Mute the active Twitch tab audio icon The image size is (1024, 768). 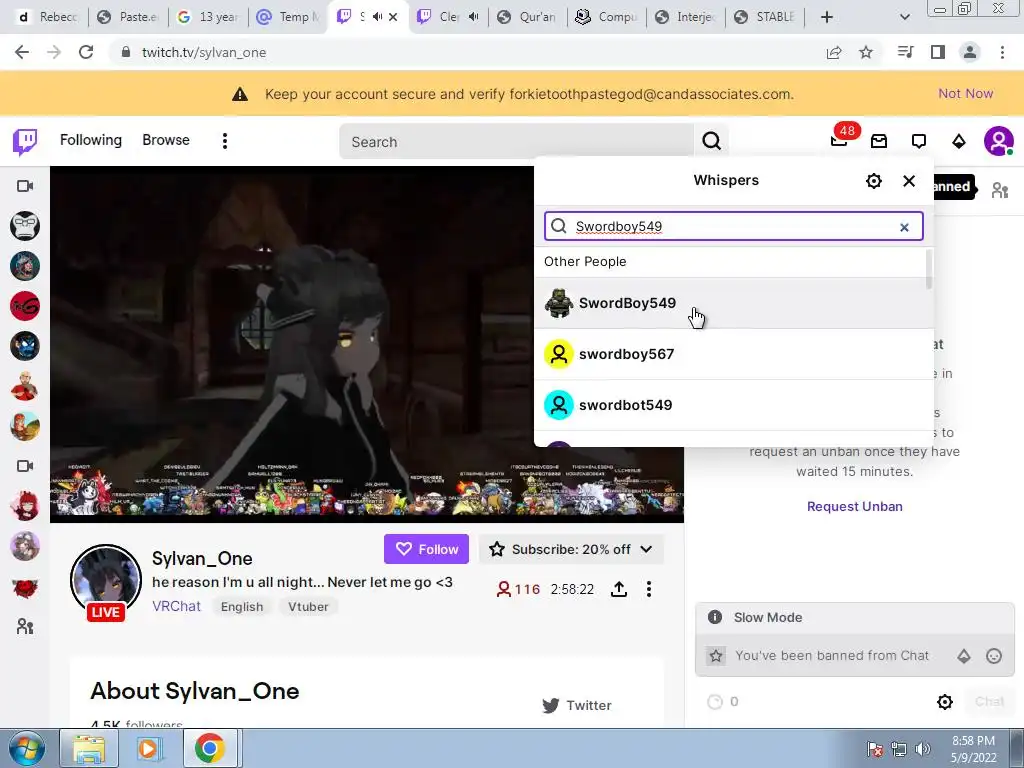tap(377, 17)
